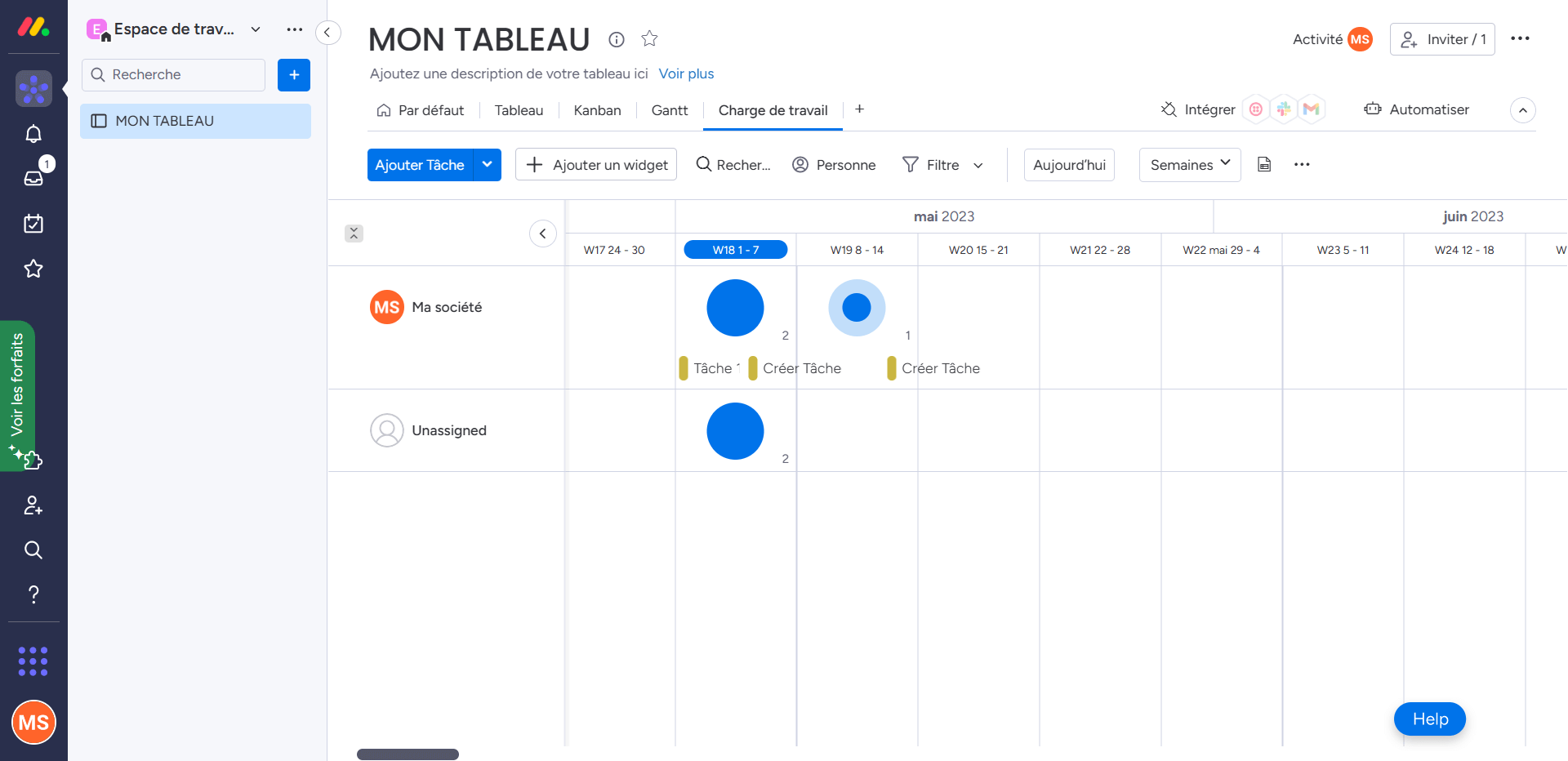
Task: Click the Aujourd'hui button
Action: click(x=1068, y=165)
